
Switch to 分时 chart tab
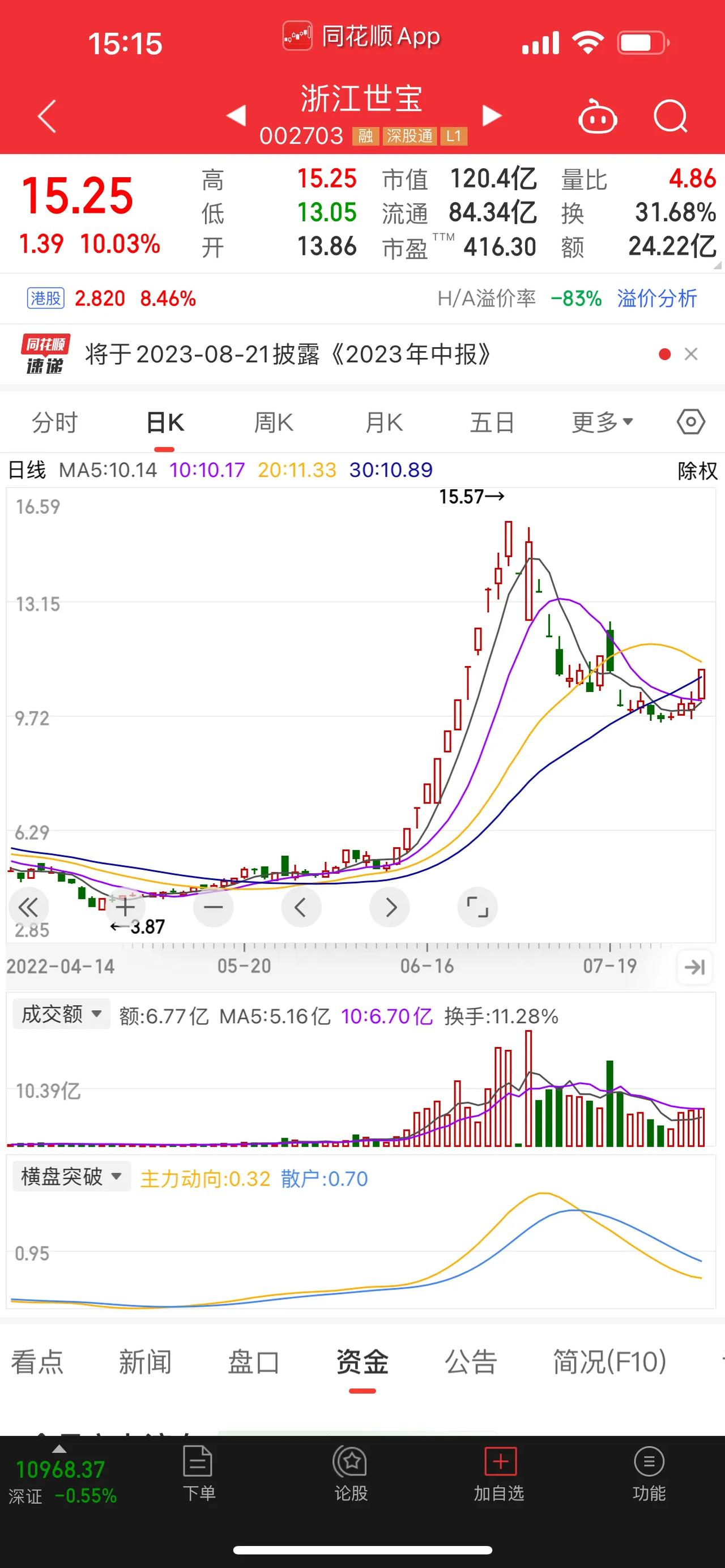55,422
